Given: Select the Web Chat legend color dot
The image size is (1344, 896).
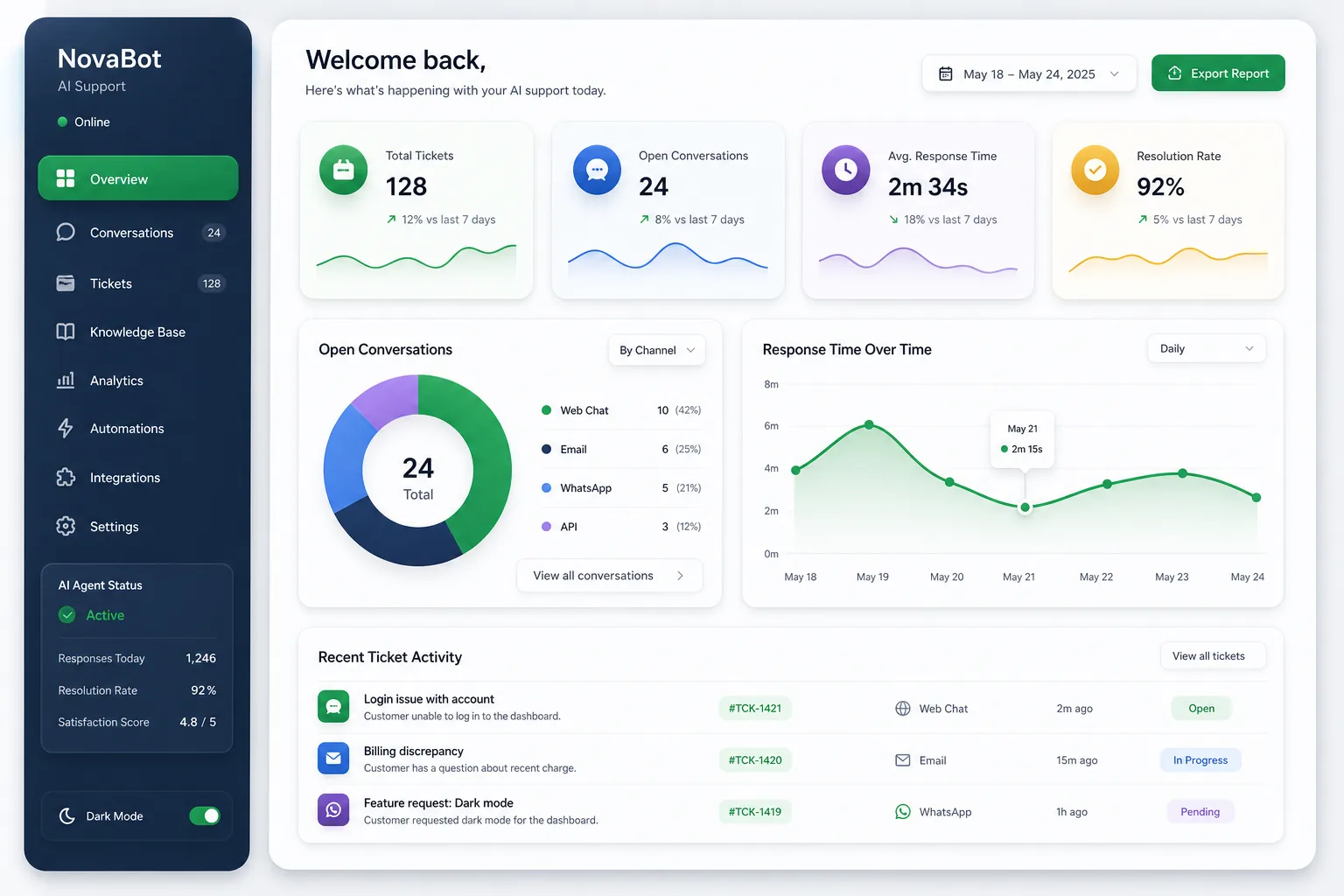Looking at the screenshot, I should pos(546,410).
